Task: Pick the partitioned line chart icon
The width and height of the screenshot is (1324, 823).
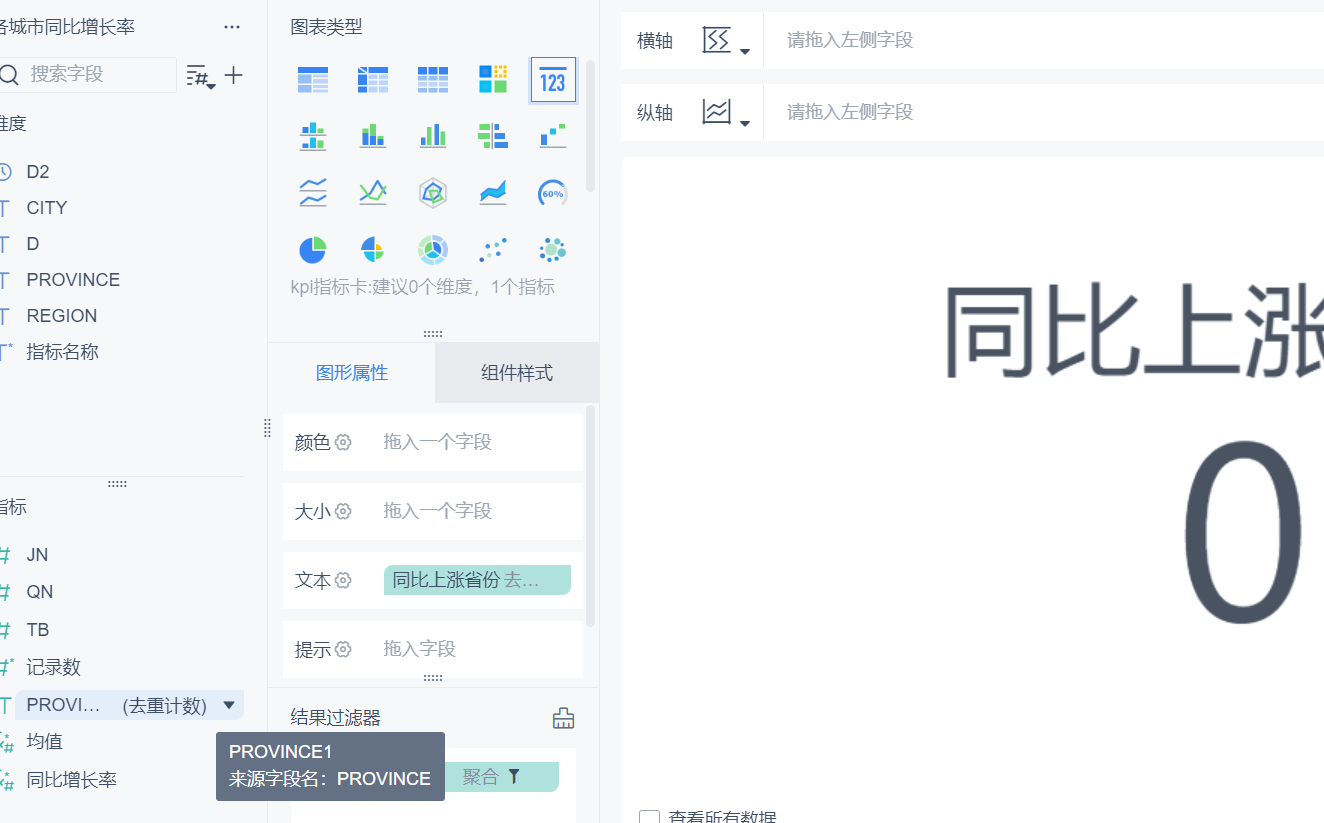Action: pyautogui.click(x=313, y=192)
